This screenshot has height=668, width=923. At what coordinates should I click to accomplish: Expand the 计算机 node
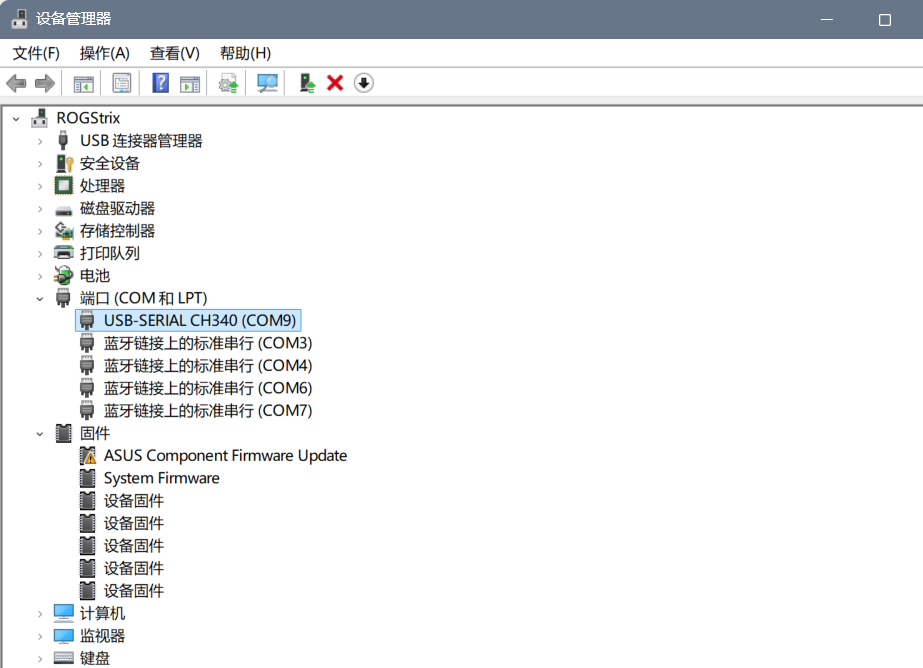(x=40, y=614)
